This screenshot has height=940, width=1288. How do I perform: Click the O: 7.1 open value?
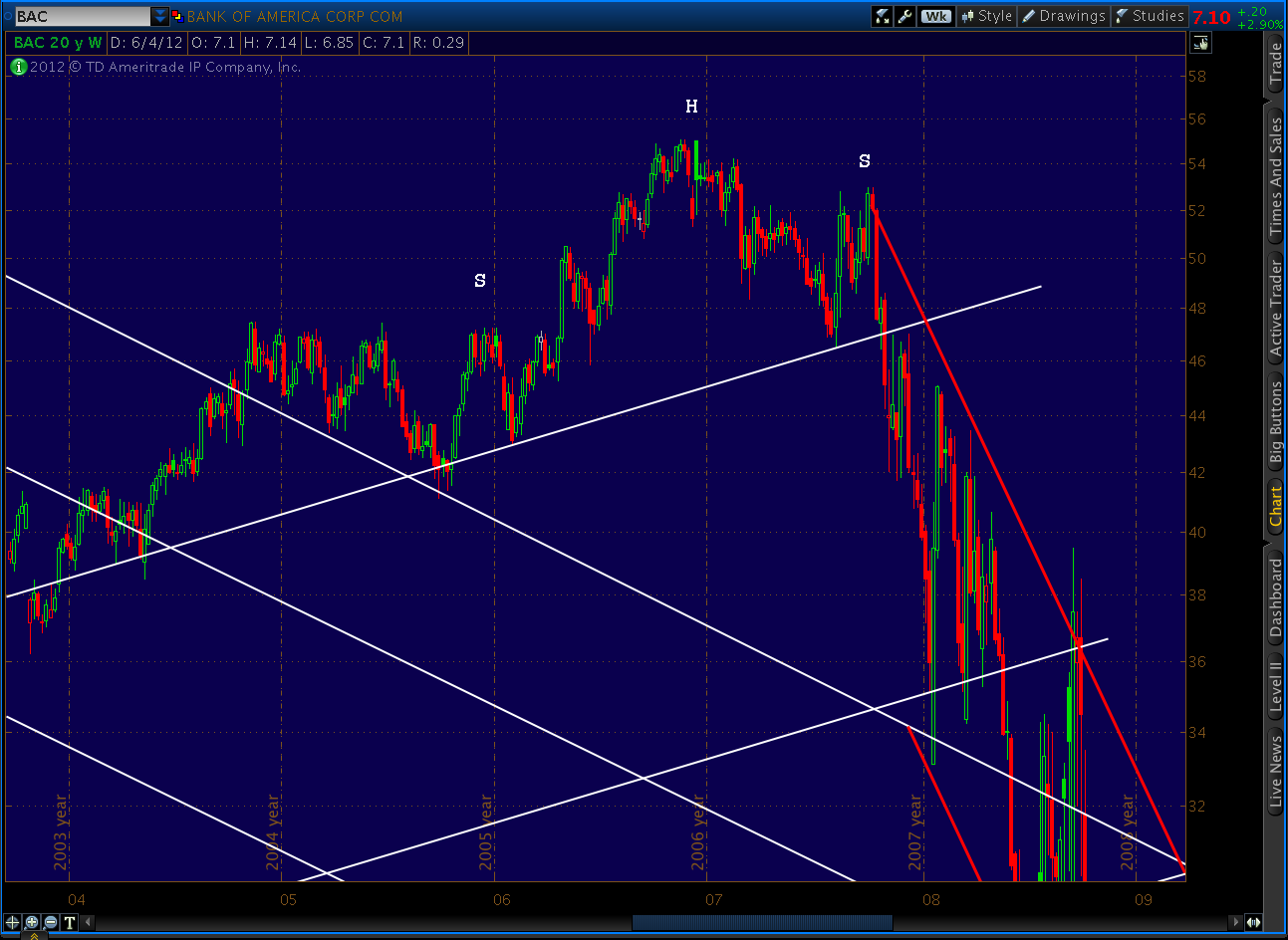[214, 43]
